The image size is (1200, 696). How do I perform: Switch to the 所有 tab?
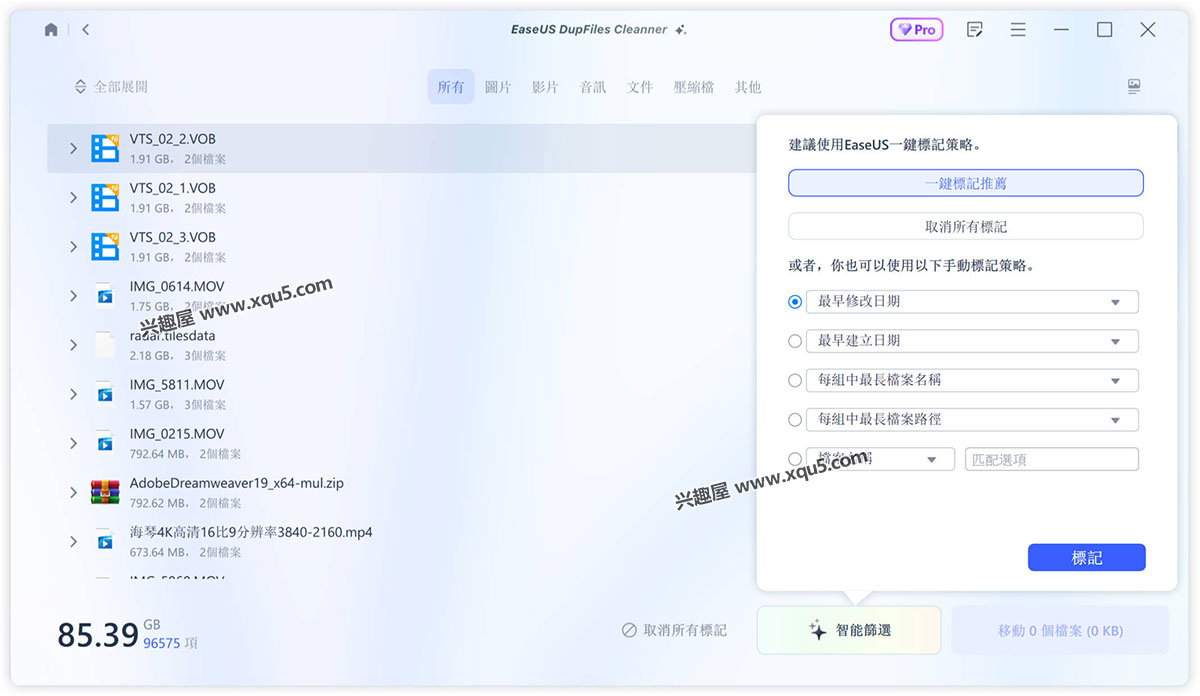tap(451, 87)
